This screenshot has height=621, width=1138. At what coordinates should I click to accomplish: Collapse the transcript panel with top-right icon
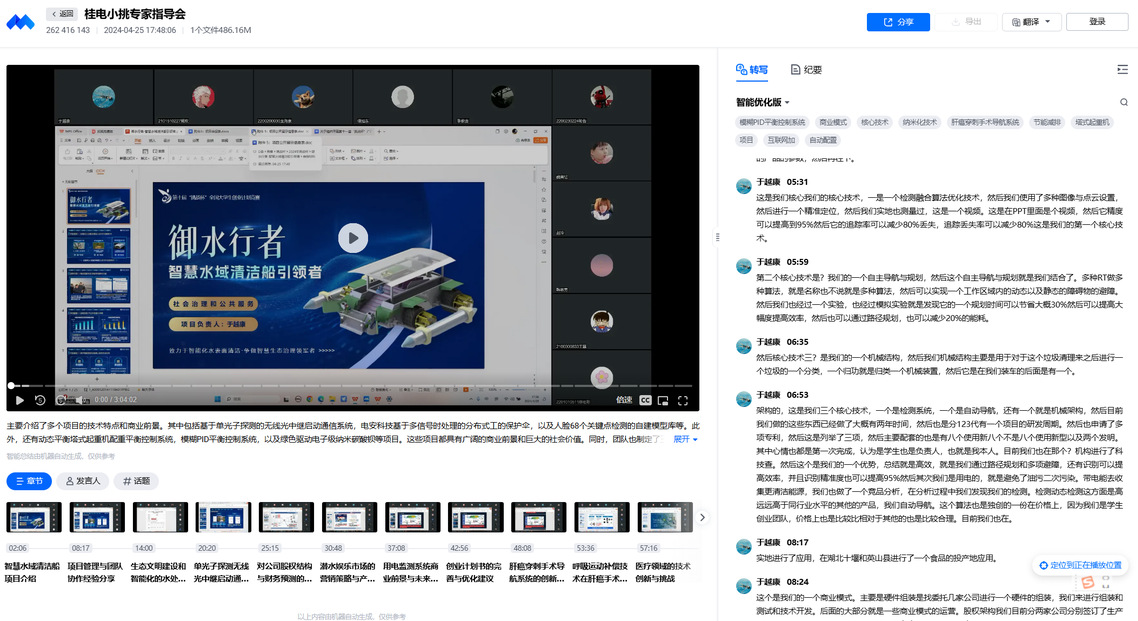[1122, 70]
